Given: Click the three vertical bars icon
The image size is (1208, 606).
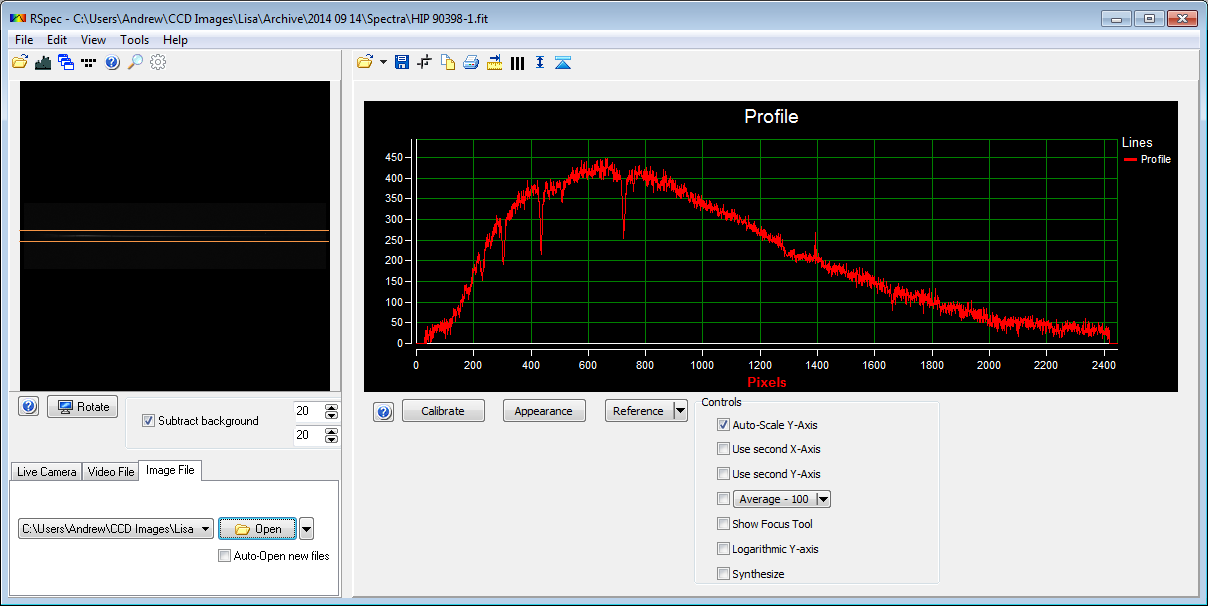Looking at the screenshot, I should [x=517, y=63].
